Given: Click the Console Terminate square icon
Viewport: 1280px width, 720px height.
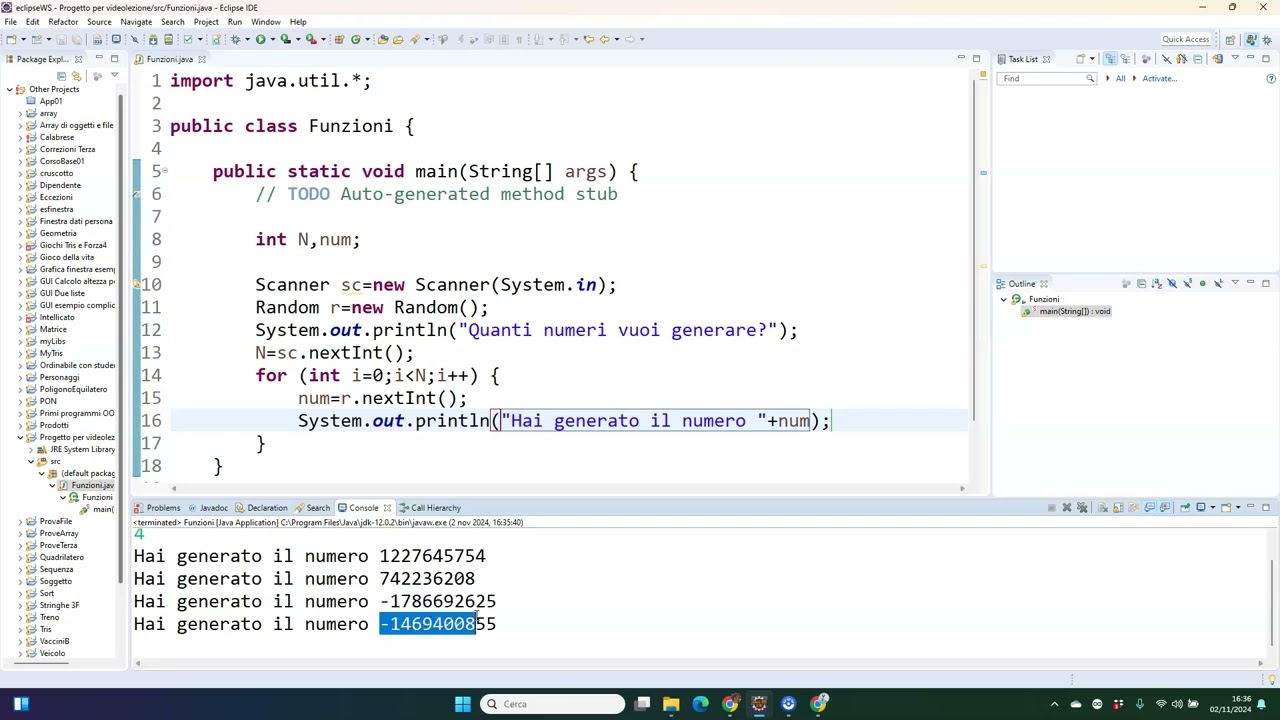Looking at the screenshot, I should tap(1051, 508).
